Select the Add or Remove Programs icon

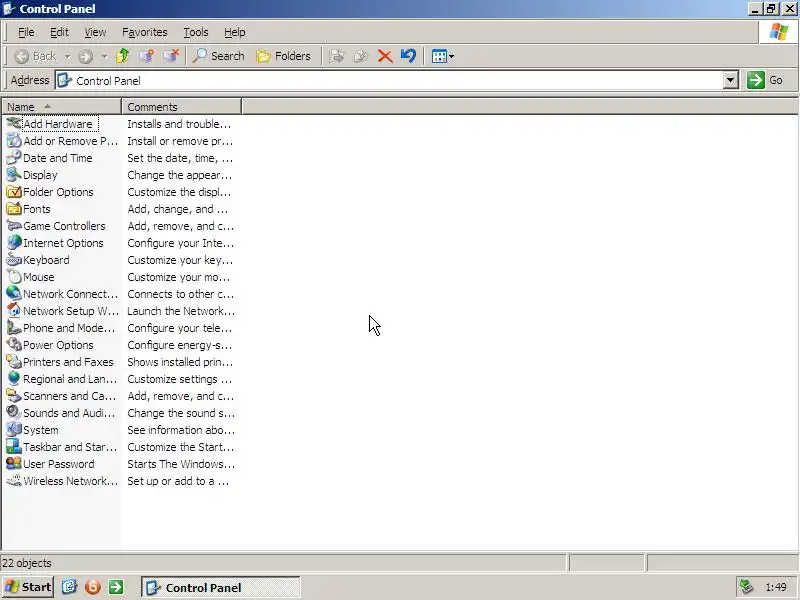click(14, 141)
